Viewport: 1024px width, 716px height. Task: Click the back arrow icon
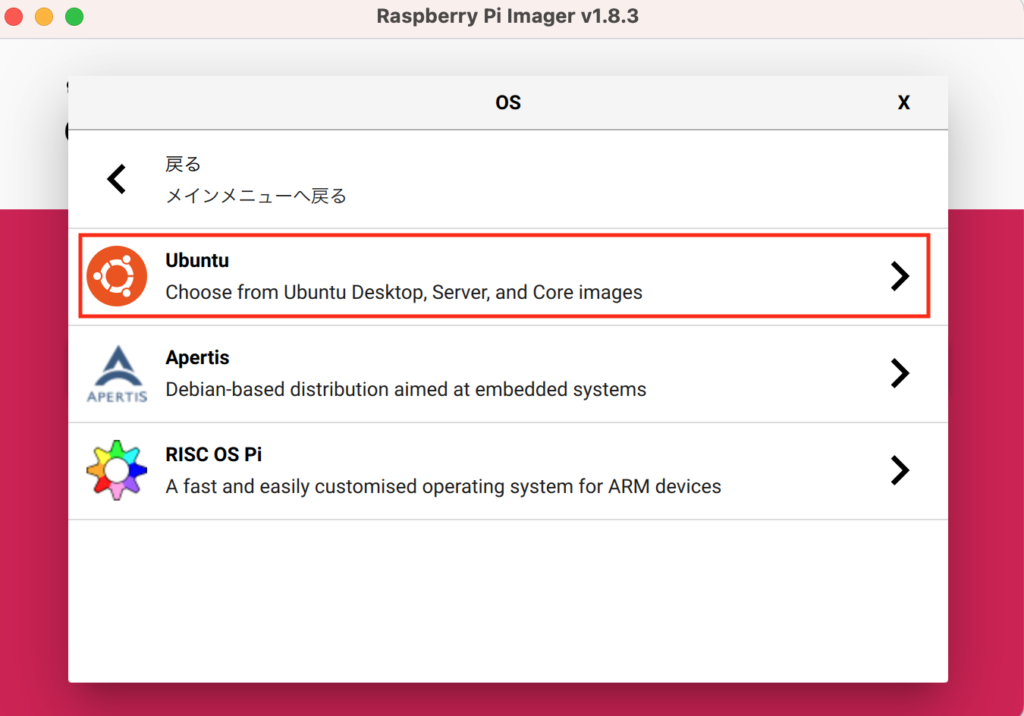pos(117,179)
